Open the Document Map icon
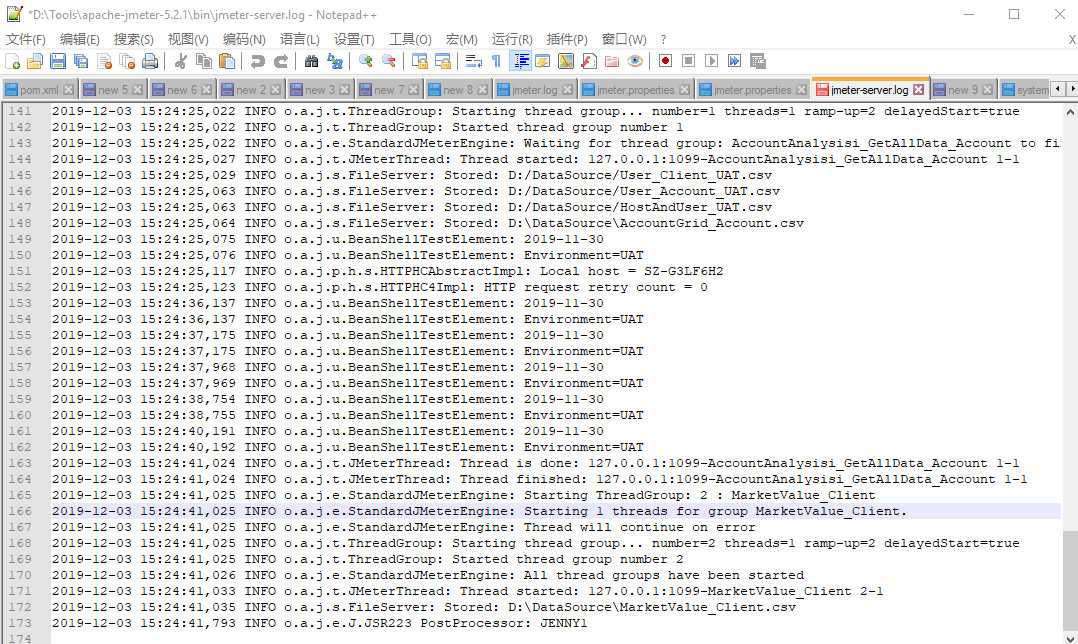 566,61
